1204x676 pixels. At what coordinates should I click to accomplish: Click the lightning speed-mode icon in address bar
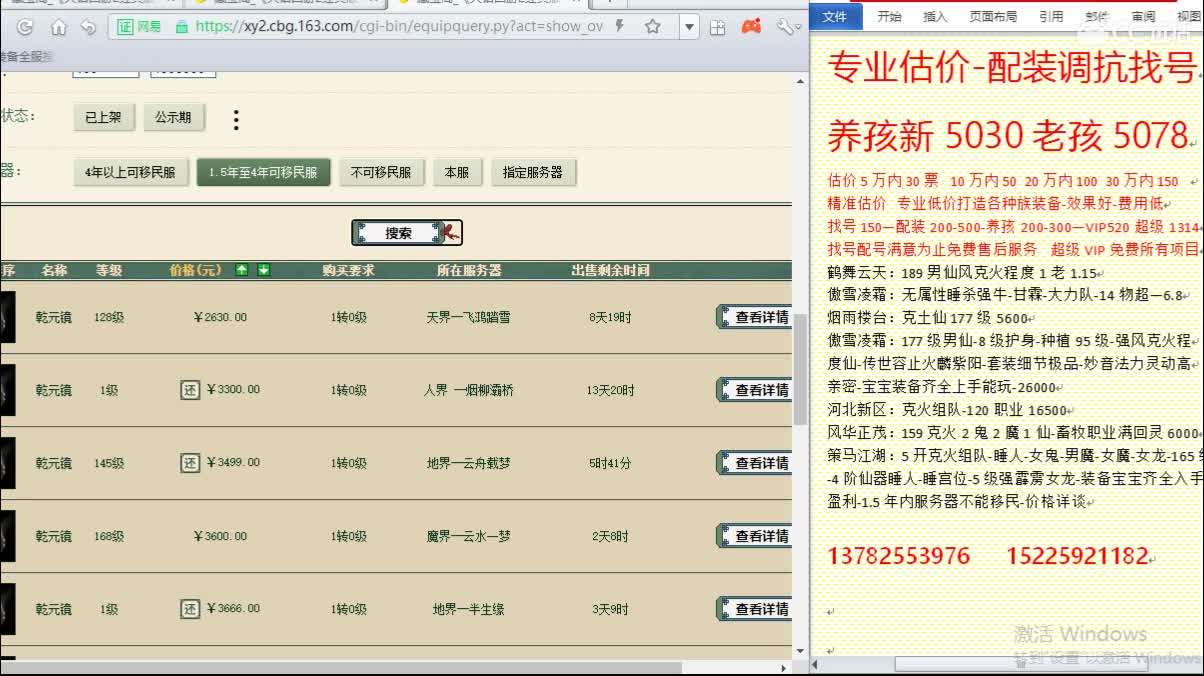pyautogui.click(x=621, y=26)
